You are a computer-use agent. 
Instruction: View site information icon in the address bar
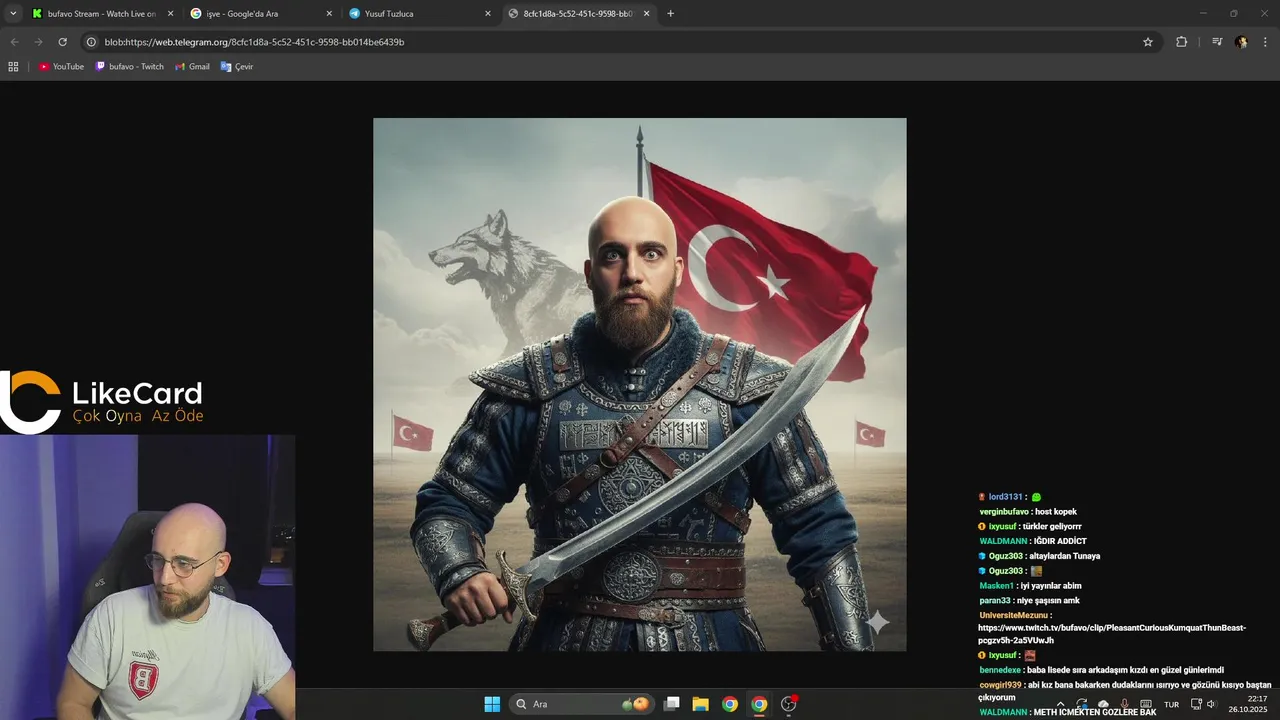[91, 42]
